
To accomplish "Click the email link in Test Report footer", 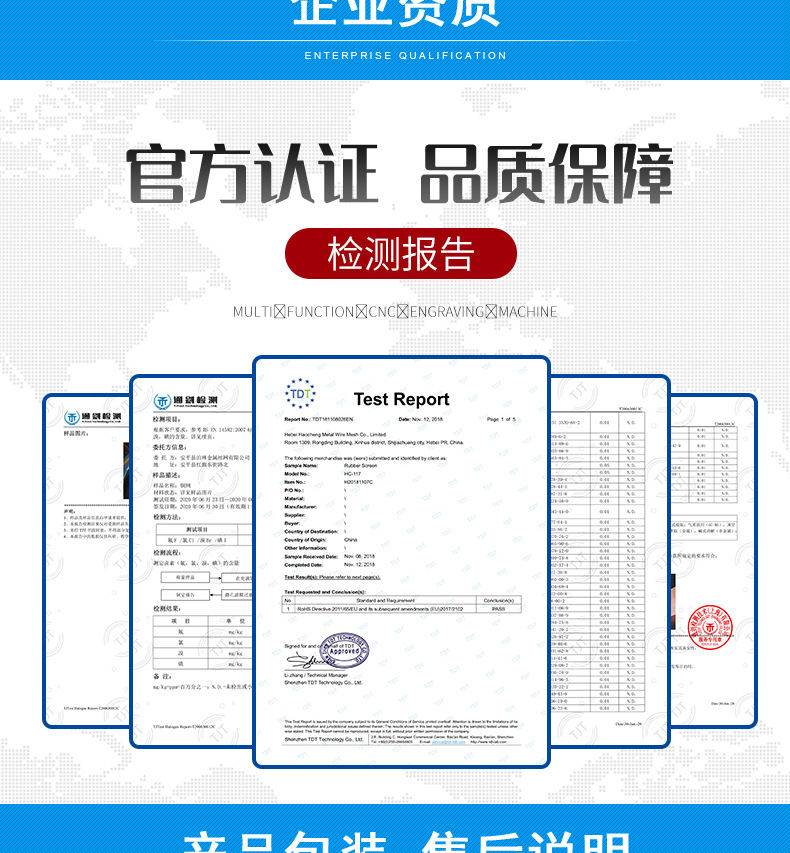I will click(448, 742).
